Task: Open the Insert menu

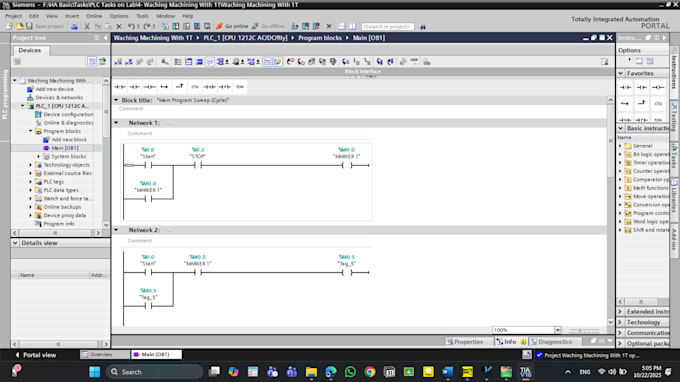Action: (x=72, y=16)
